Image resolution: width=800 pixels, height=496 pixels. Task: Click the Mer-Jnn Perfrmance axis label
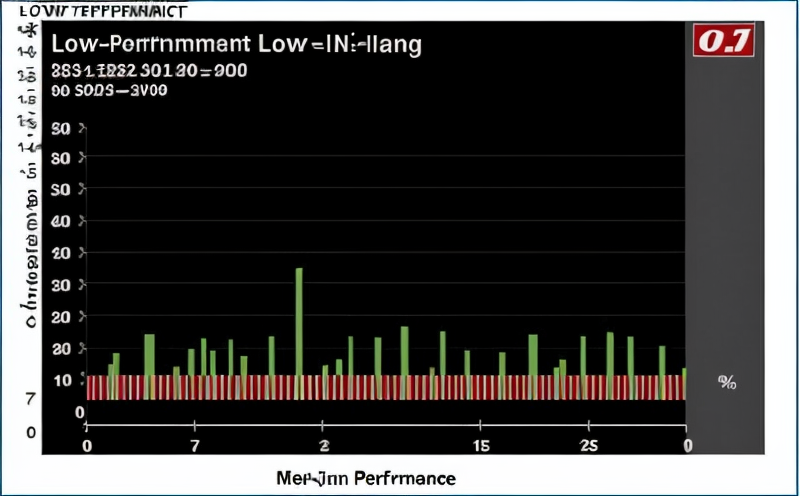[365, 478]
